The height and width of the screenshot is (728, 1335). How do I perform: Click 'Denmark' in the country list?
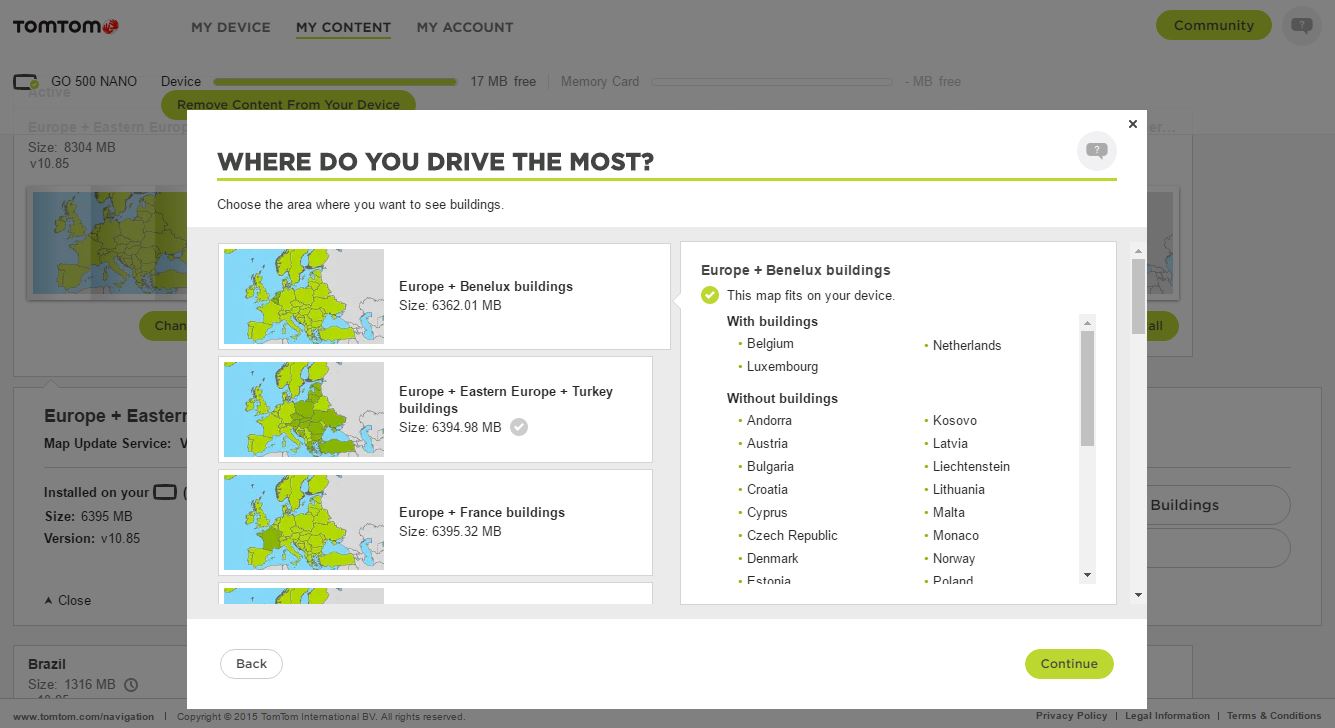click(772, 558)
